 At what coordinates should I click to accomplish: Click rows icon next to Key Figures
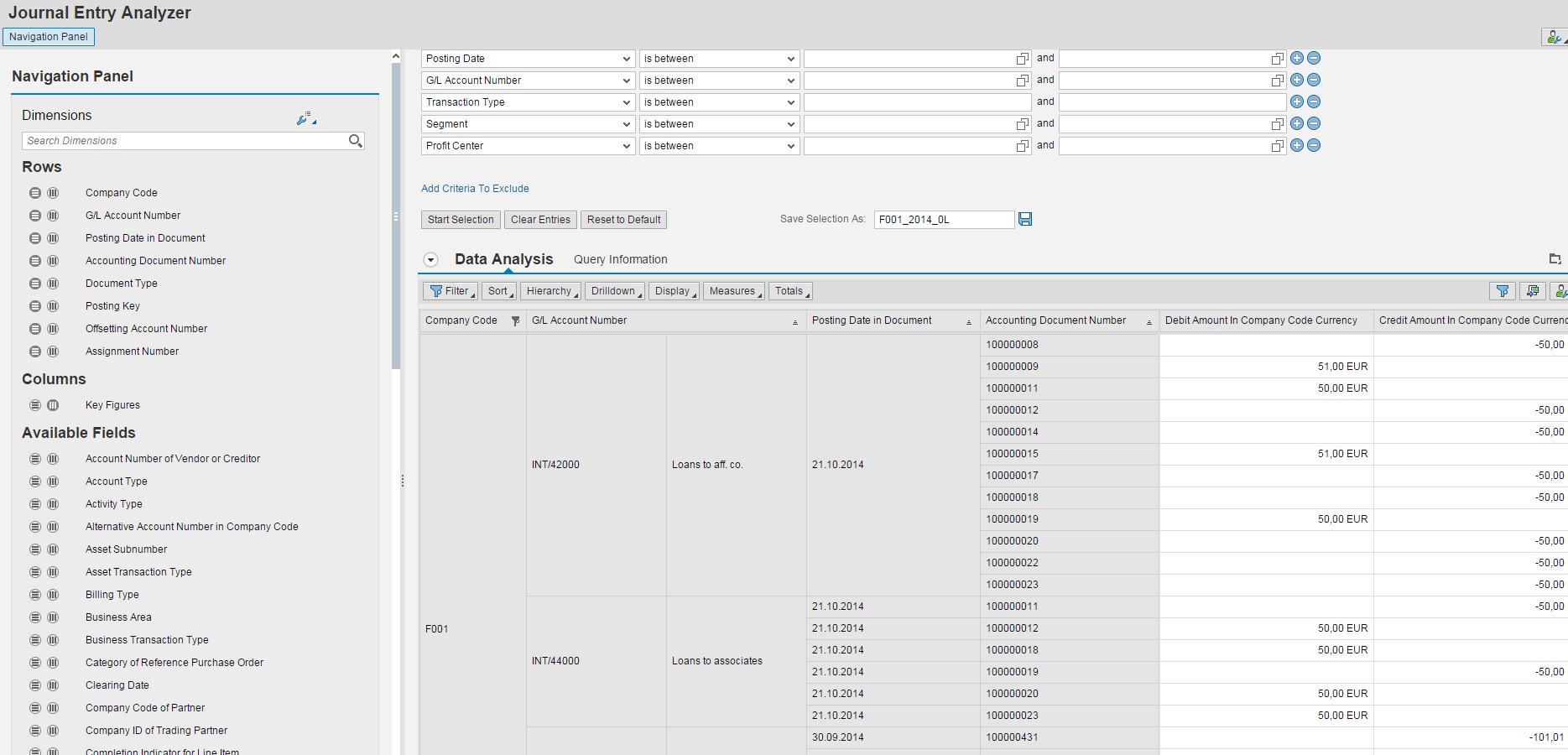(35, 405)
